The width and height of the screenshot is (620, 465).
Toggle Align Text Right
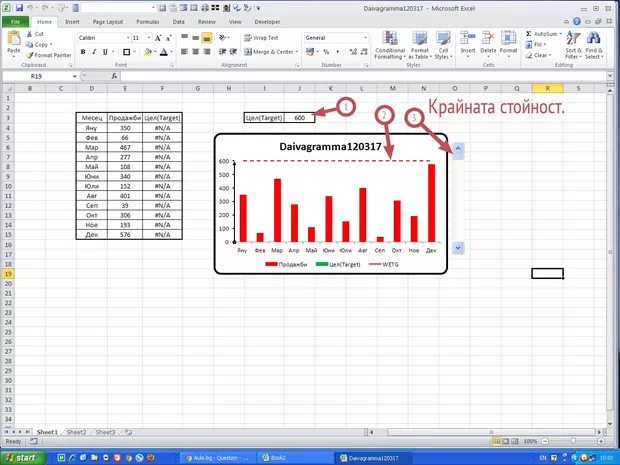206,52
